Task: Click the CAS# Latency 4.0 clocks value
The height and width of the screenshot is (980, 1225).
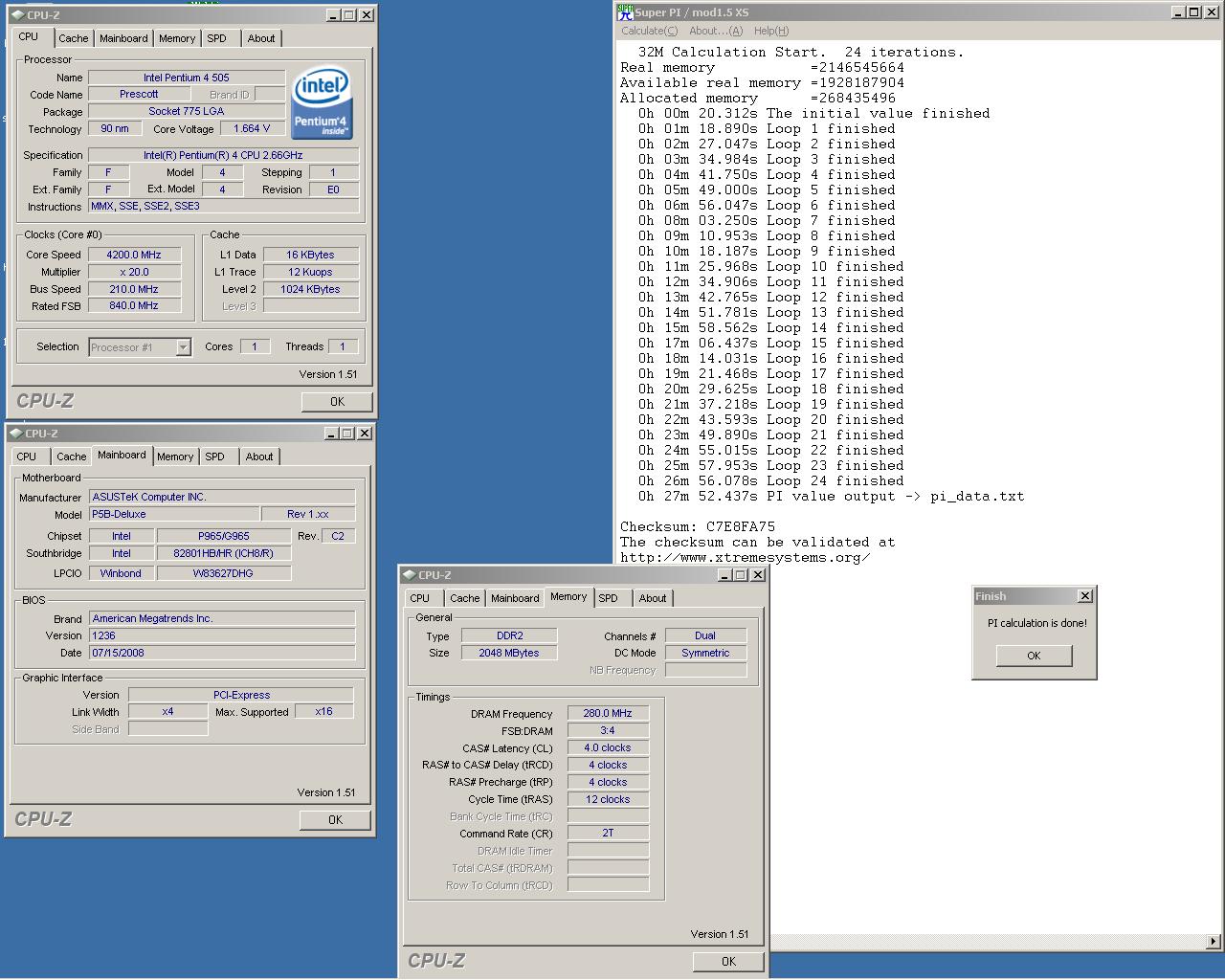Action: (x=608, y=747)
